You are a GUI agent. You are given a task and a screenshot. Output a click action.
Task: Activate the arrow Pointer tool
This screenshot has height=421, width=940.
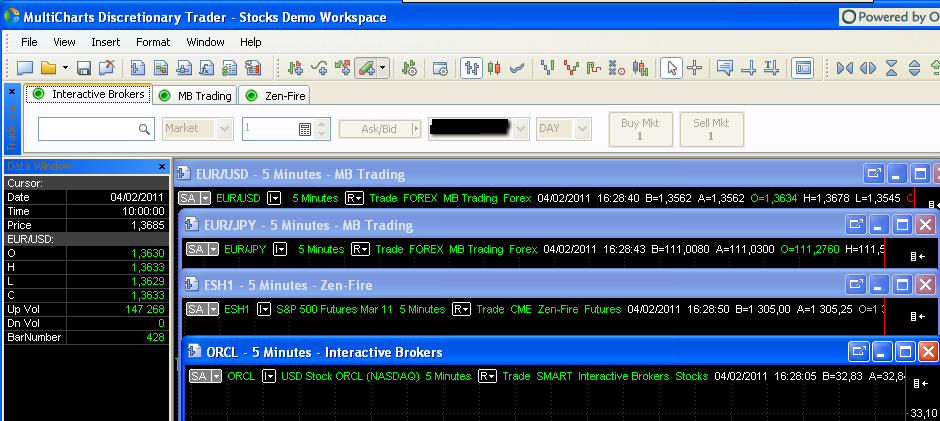(671, 68)
